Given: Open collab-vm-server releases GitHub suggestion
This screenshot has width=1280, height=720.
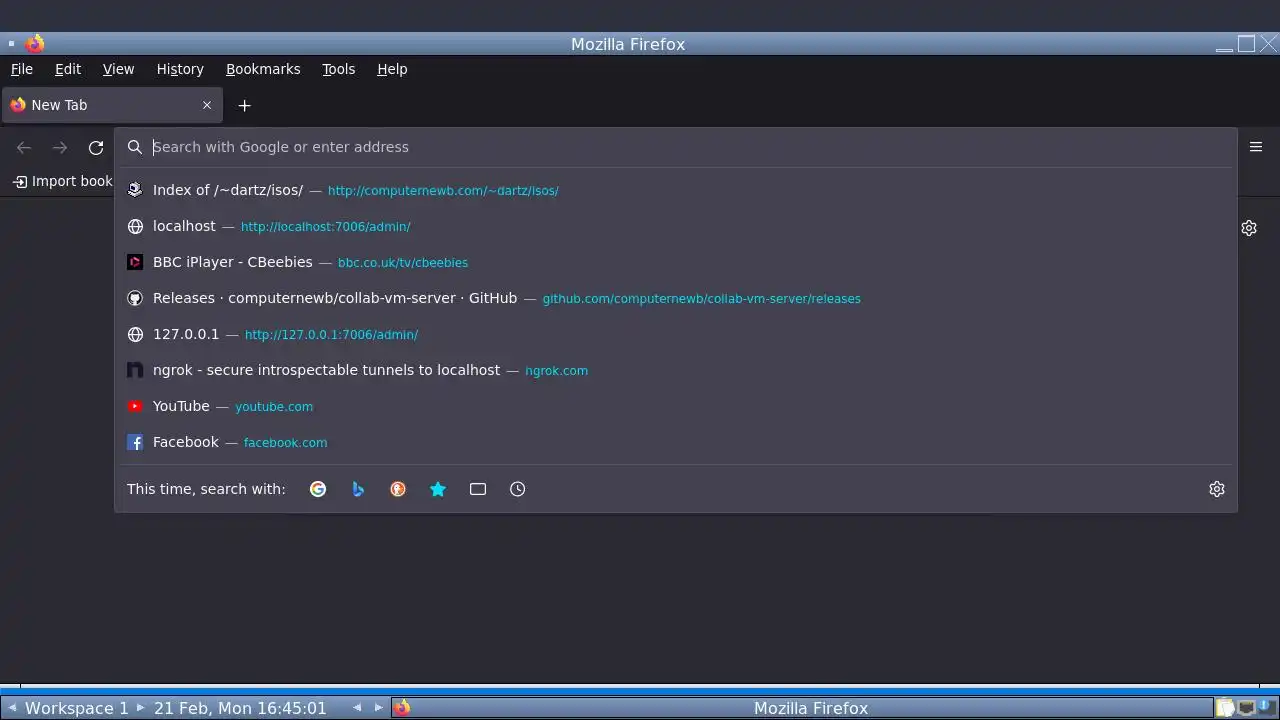Looking at the screenshot, I should pos(676,298).
